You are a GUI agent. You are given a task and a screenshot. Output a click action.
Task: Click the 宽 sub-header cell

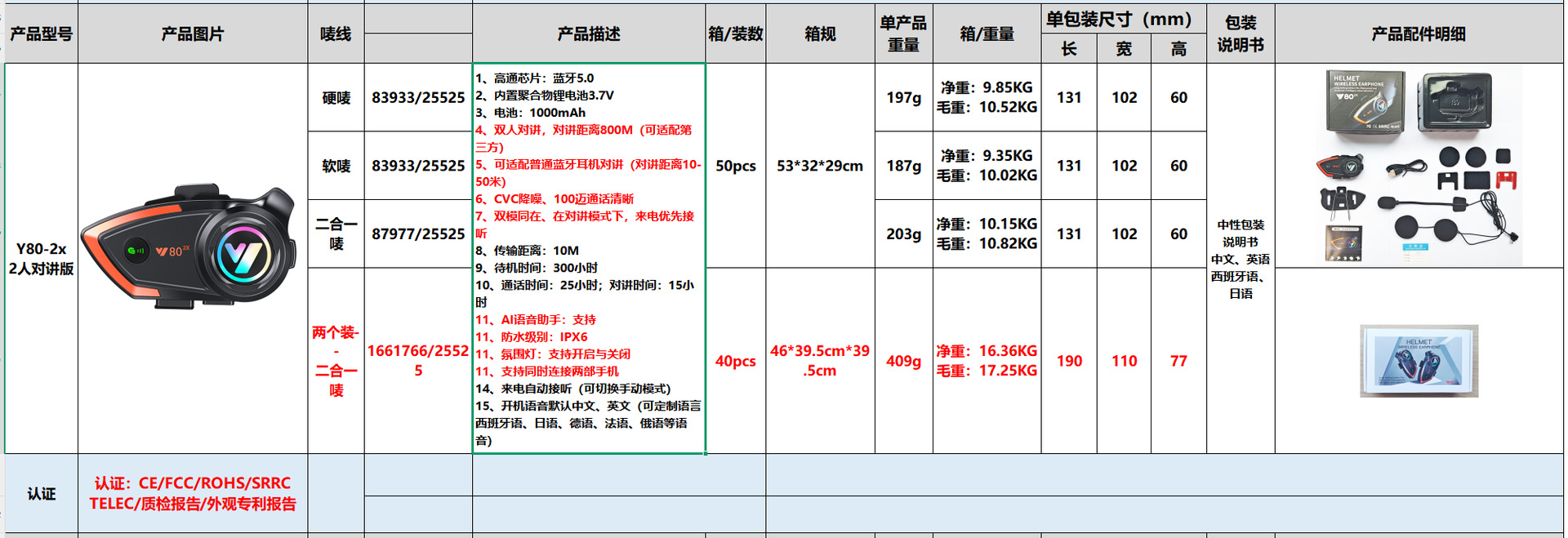click(1124, 49)
